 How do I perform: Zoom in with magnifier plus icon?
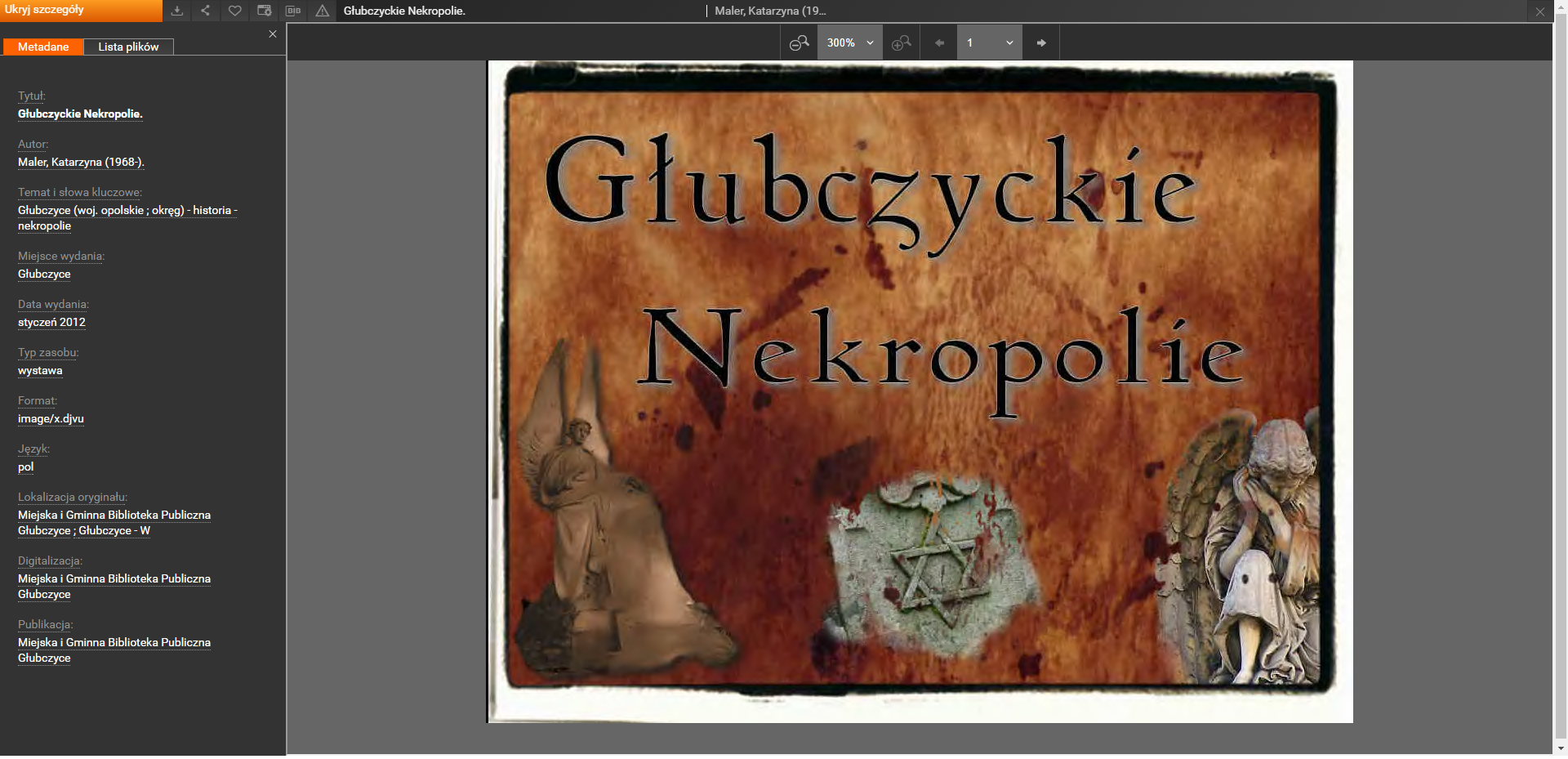click(x=902, y=42)
